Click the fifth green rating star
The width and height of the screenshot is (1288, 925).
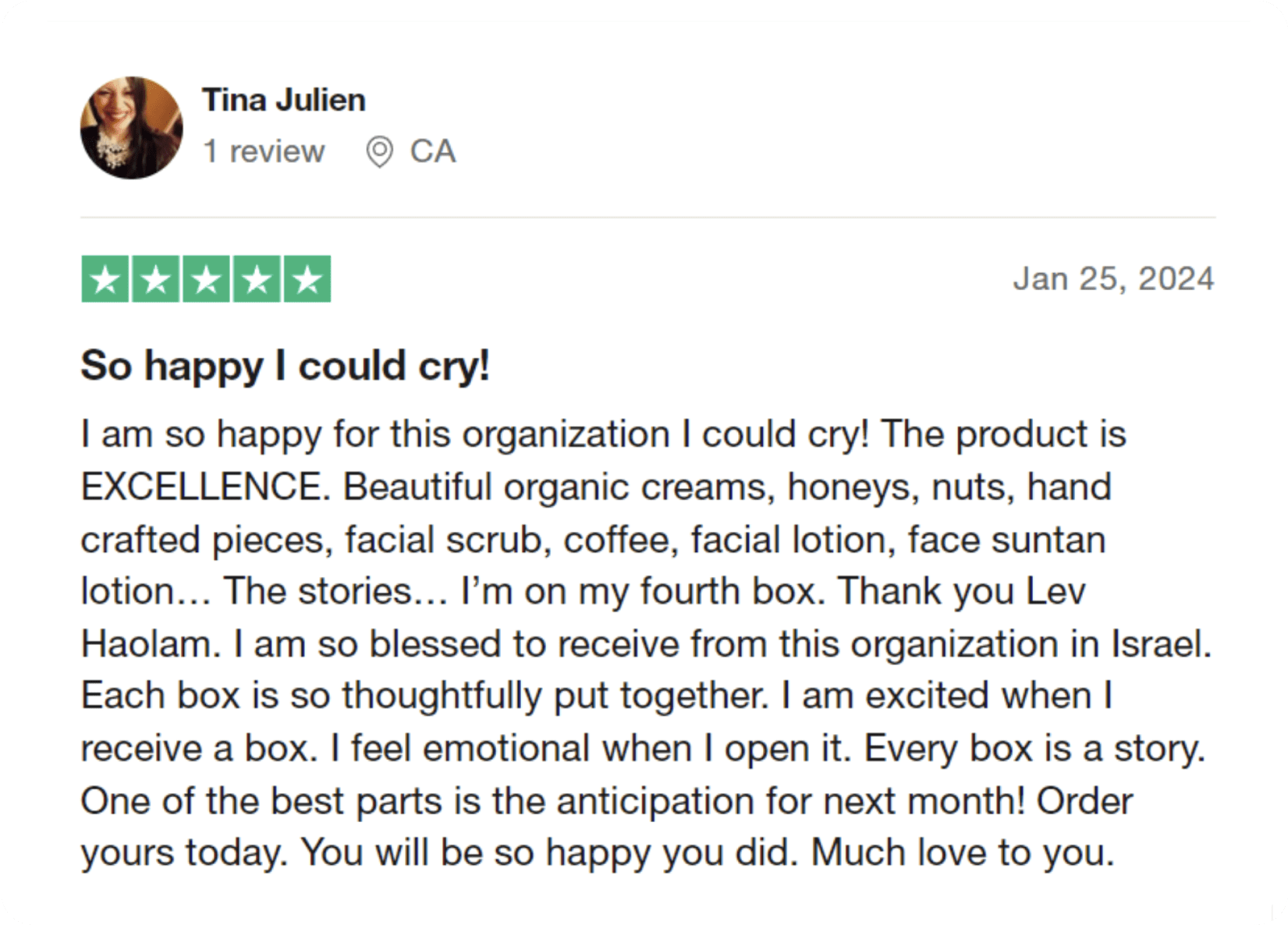[x=307, y=279]
